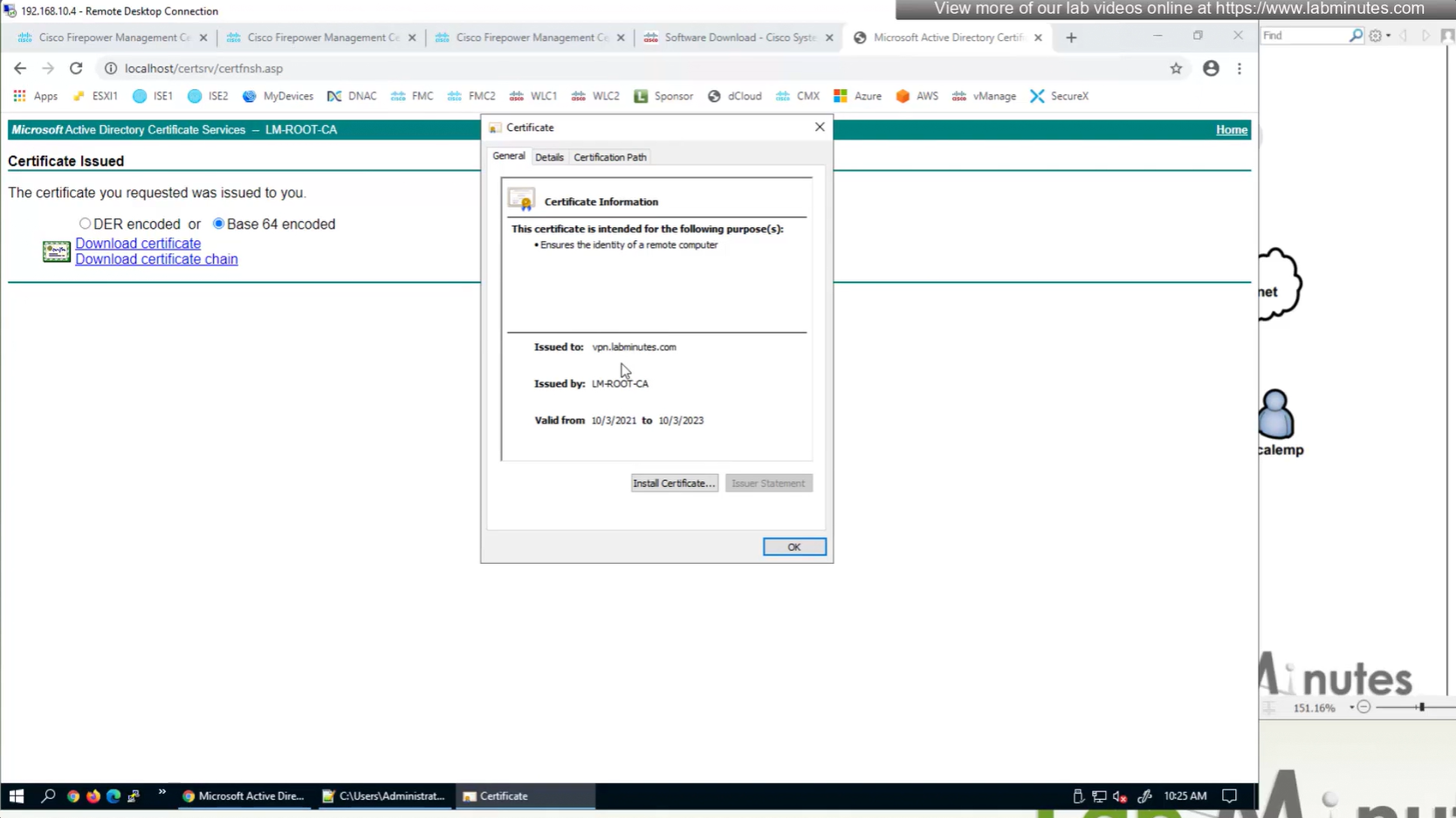Image resolution: width=1456 pixels, height=818 pixels.
Task: Open the Chrome three-dot menu
Action: (x=1239, y=68)
